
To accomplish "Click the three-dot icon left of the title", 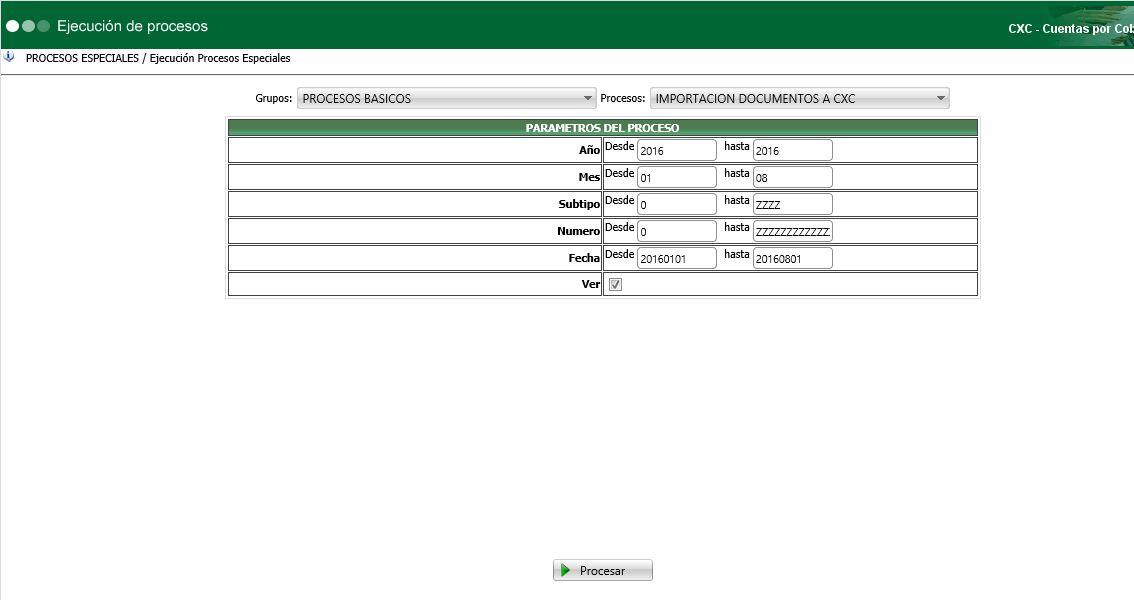I will tap(28, 26).
